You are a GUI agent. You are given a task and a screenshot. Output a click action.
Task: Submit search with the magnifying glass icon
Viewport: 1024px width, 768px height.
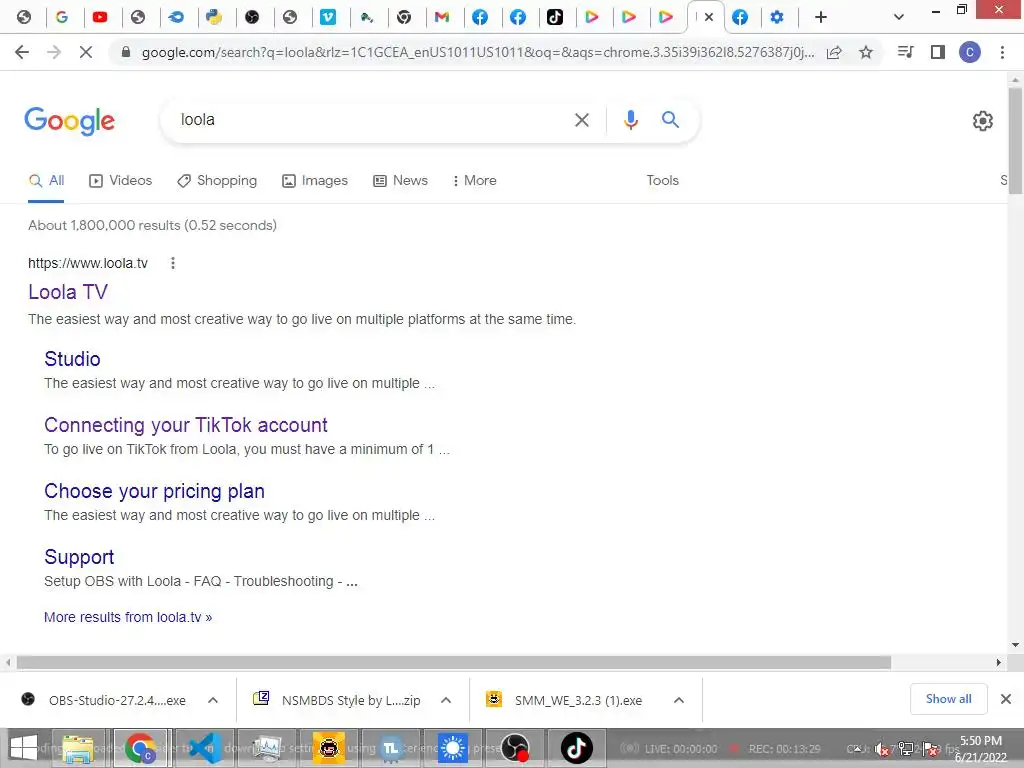click(670, 120)
